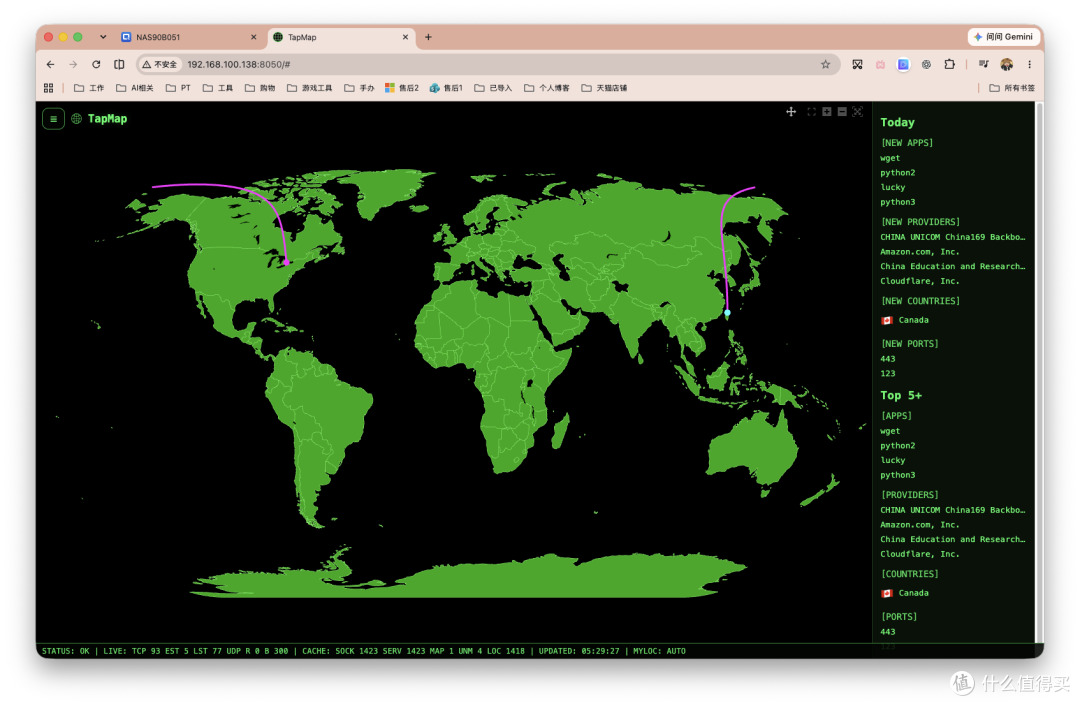The width and height of the screenshot is (1080, 706).
Task: Click the screenshot extension icon in toolbar
Action: pos(857,64)
